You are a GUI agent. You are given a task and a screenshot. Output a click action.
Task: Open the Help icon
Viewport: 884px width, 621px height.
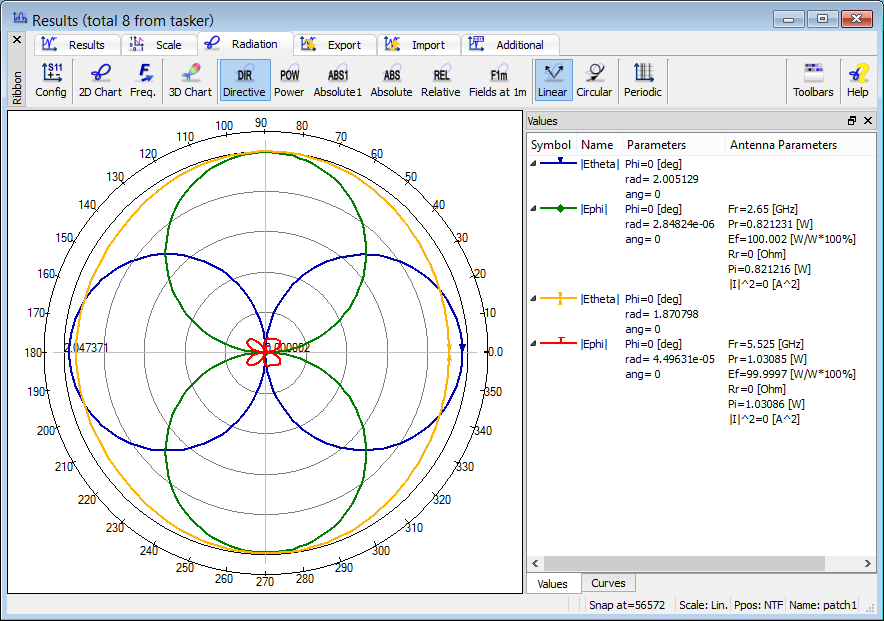857,81
